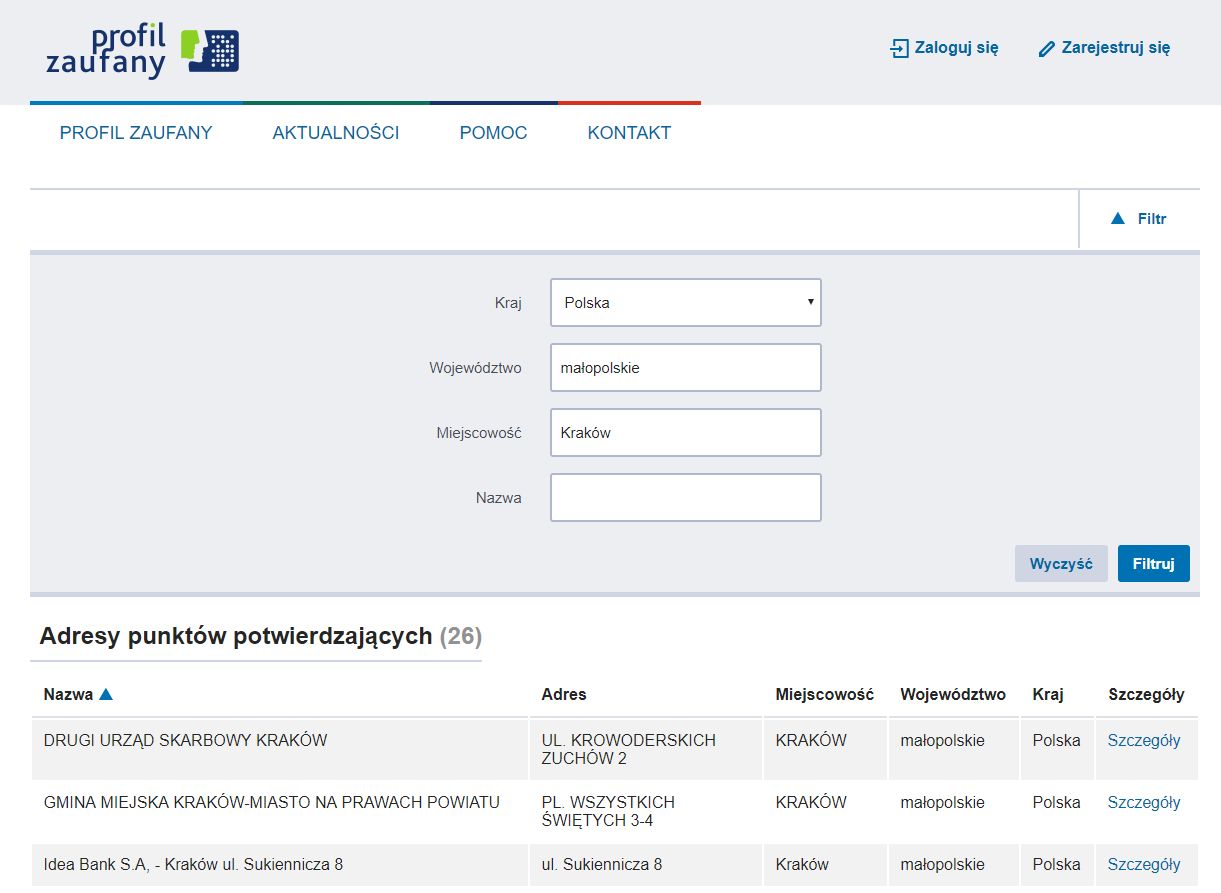Open the dropdown arrow showing Polska
This screenshot has width=1221, height=893.
[811, 302]
